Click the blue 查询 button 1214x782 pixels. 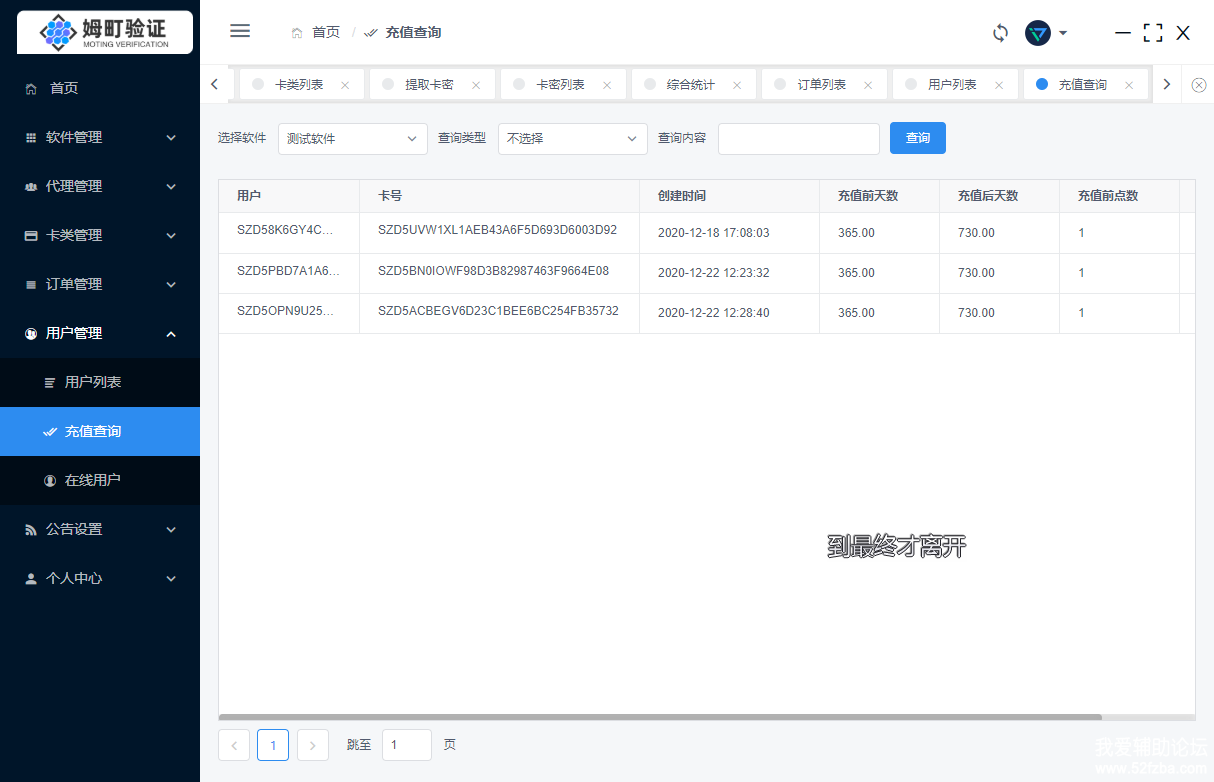pos(917,138)
